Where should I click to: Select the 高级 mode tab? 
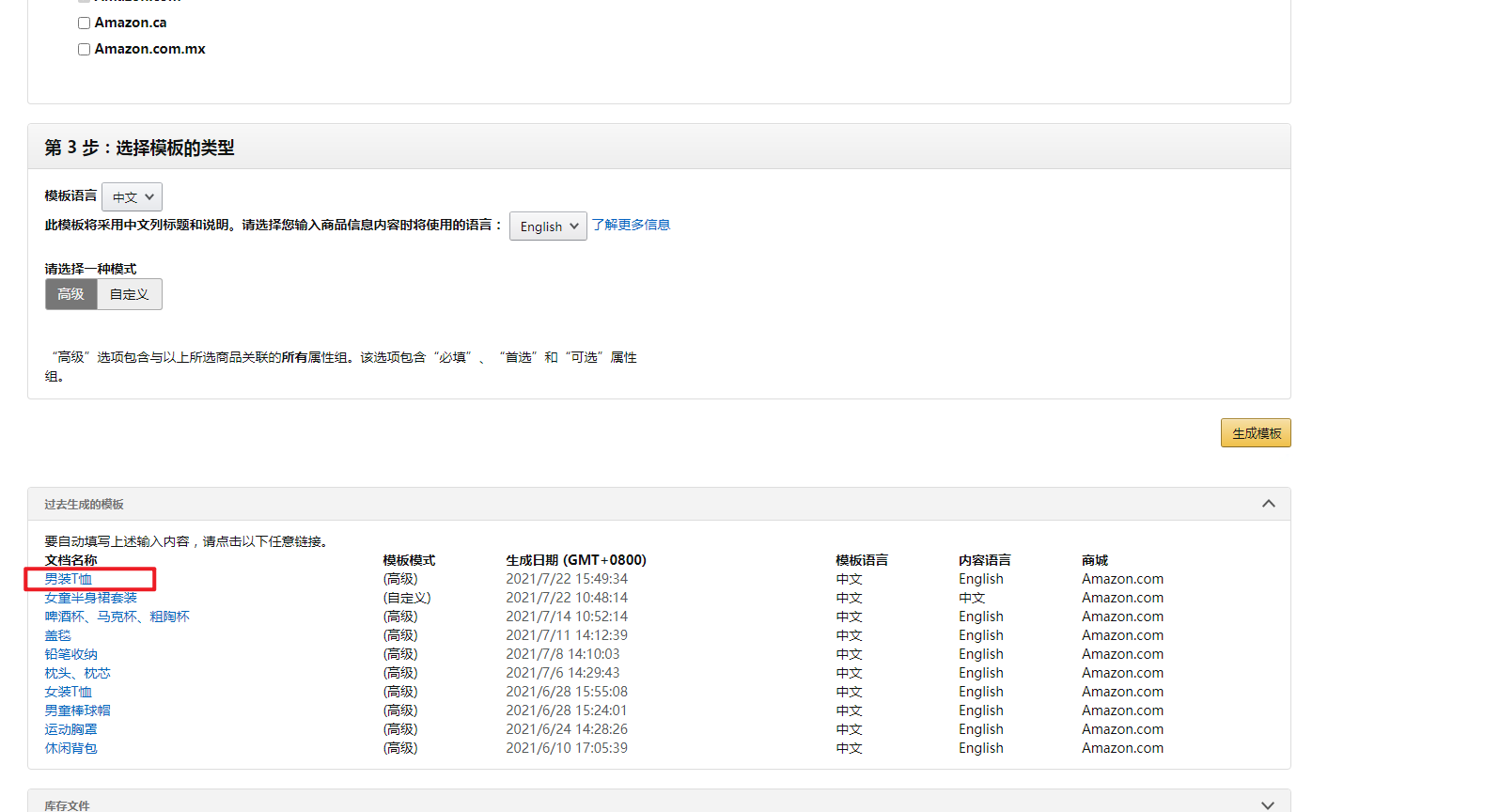[71, 294]
